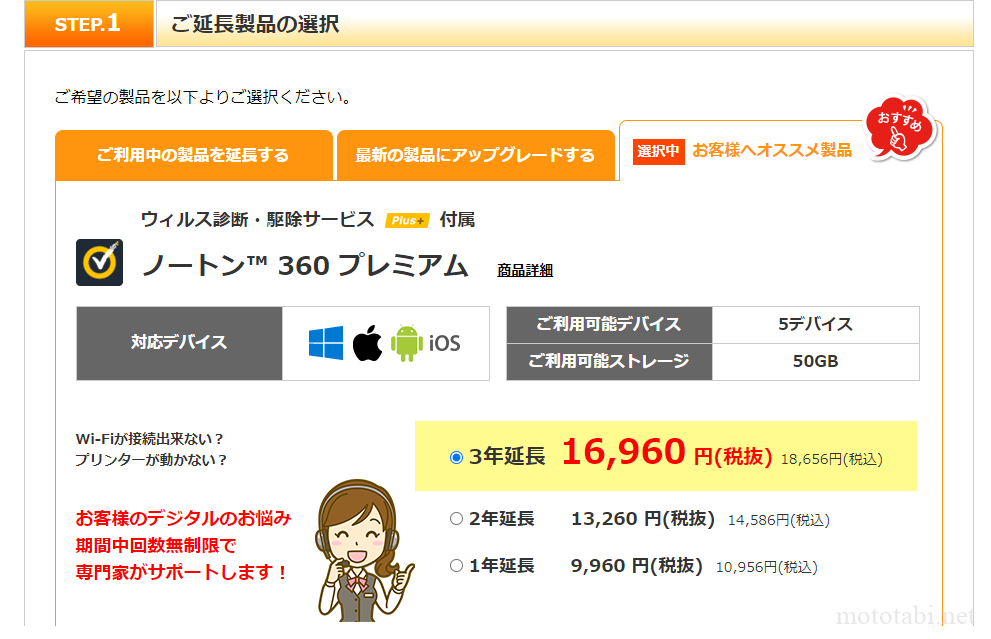The height and width of the screenshot is (639, 991).
Task: Click the 13,260 円(税抜) price text
Action: pyautogui.click(x=643, y=519)
